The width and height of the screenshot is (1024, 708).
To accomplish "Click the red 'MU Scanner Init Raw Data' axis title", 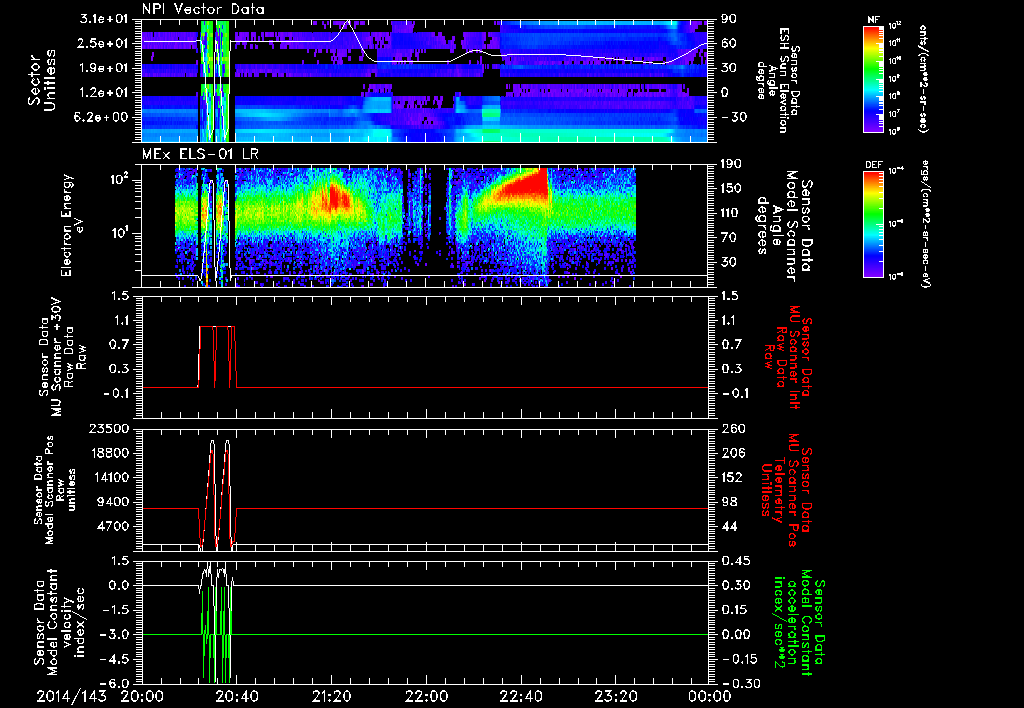I will [x=788, y=357].
